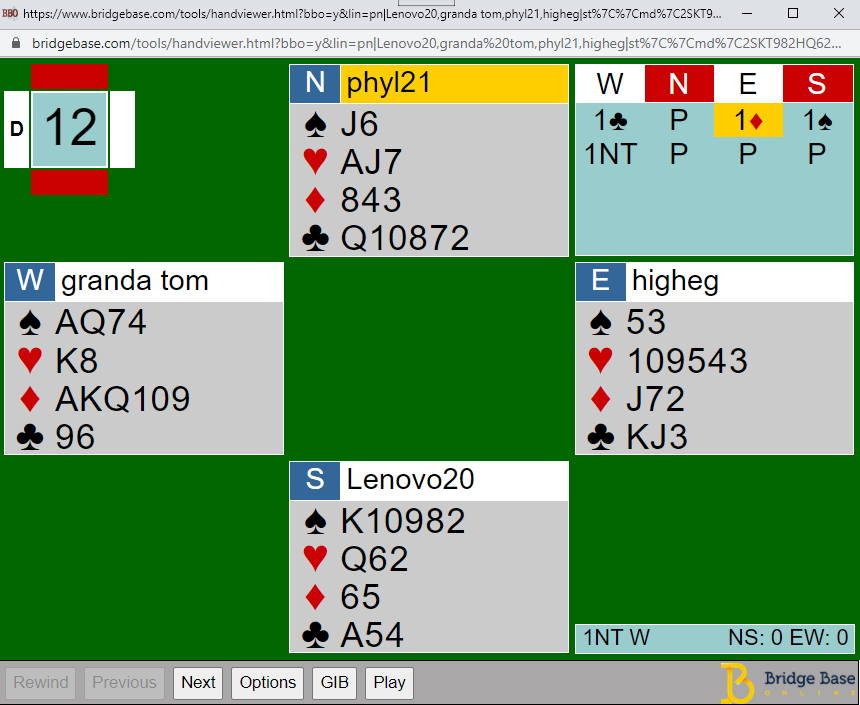Click contract text 1NT W
The width and height of the screenshot is (860, 705).
pyautogui.click(x=616, y=638)
